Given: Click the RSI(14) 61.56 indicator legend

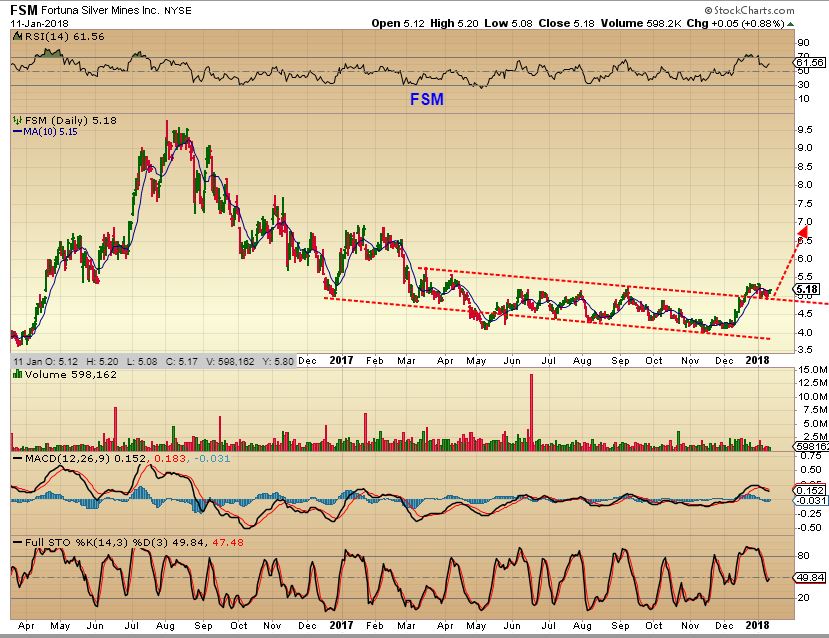Looking at the screenshot, I should [x=65, y=36].
